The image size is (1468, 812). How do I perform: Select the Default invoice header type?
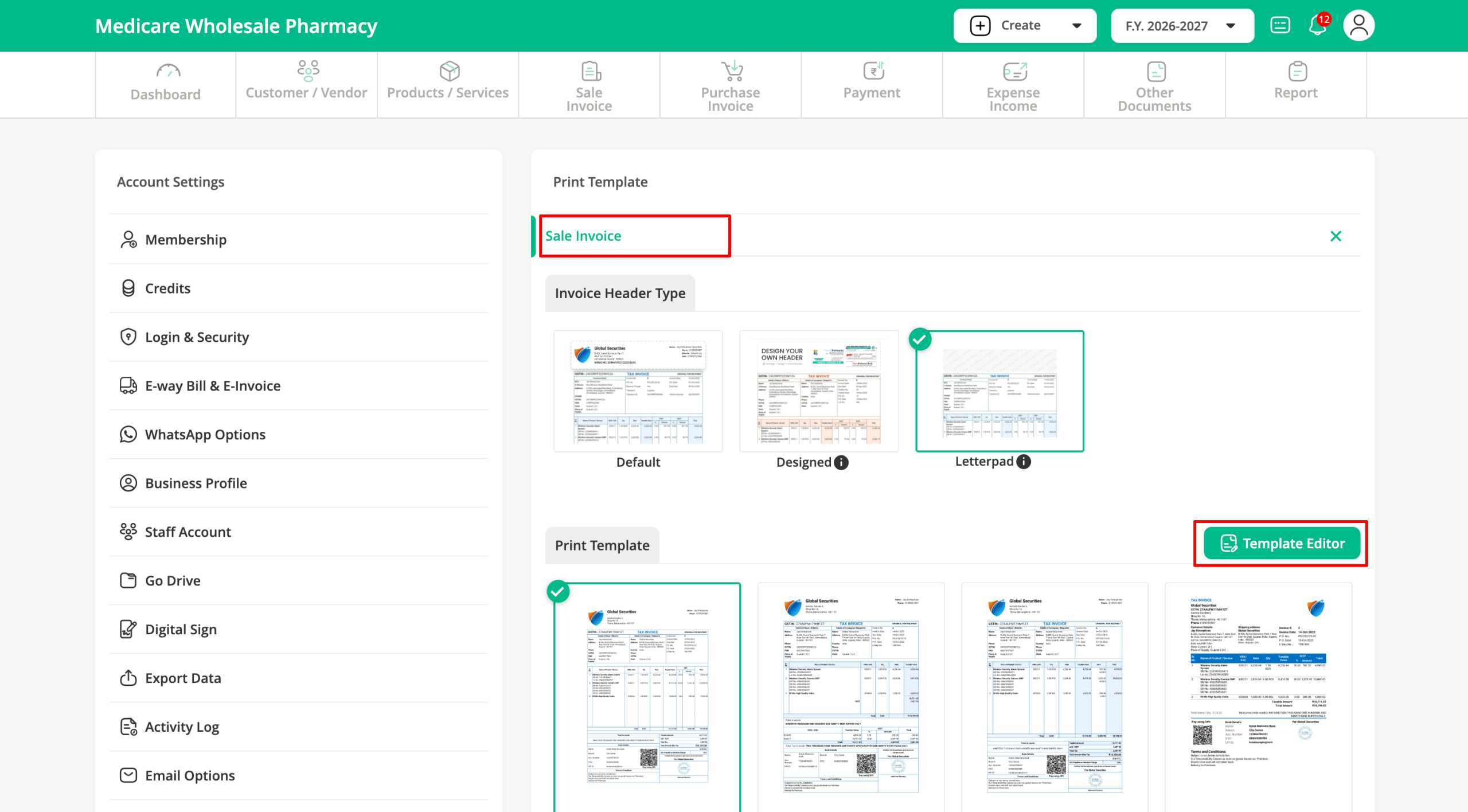tap(638, 391)
